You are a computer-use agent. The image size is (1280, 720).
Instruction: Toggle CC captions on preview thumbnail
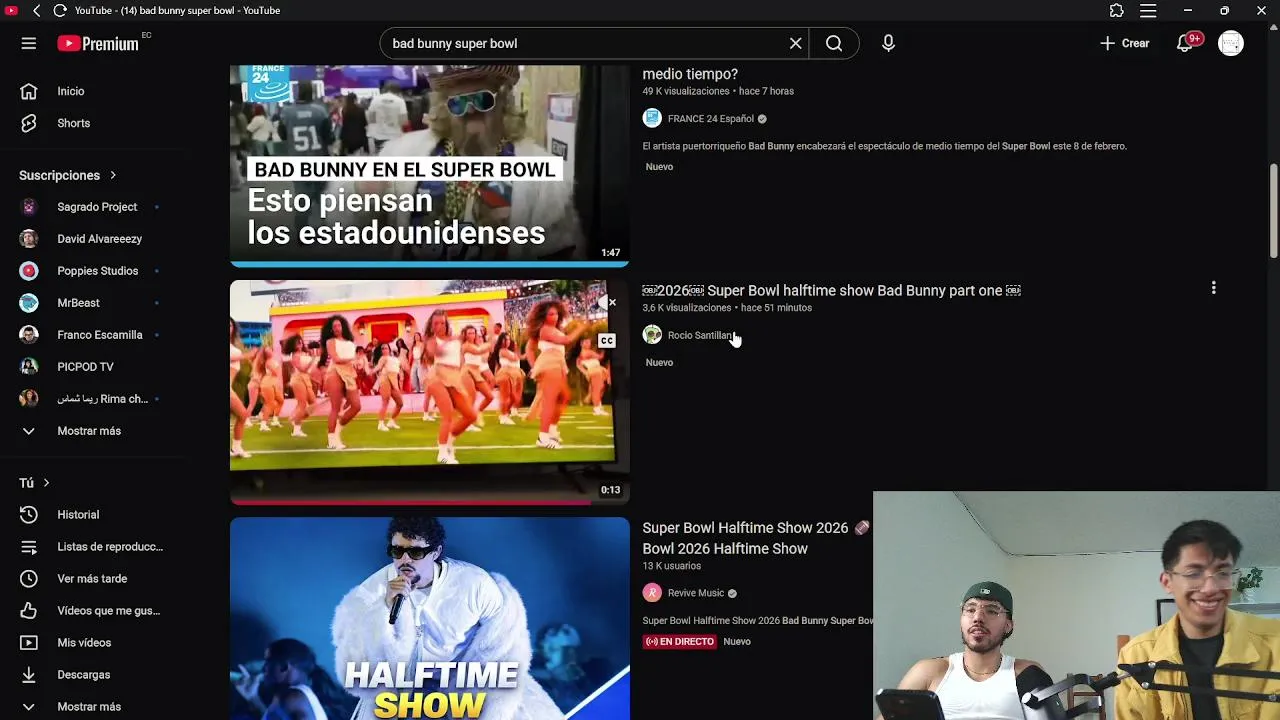[x=607, y=341]
